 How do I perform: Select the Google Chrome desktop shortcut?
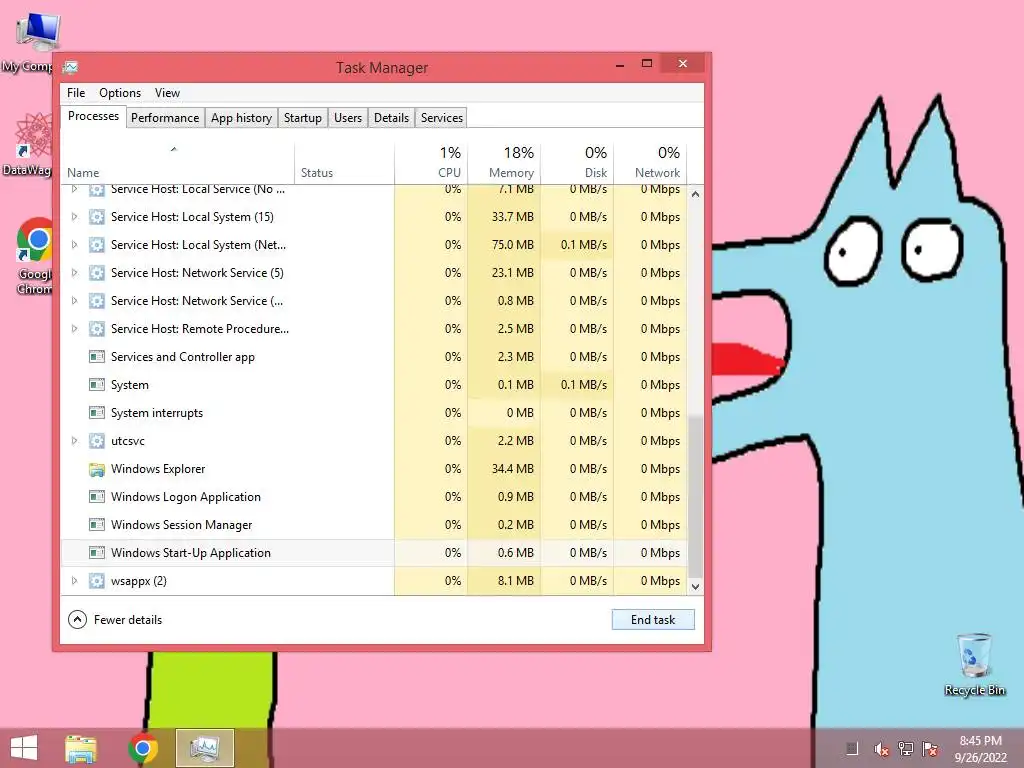[35, 255]
